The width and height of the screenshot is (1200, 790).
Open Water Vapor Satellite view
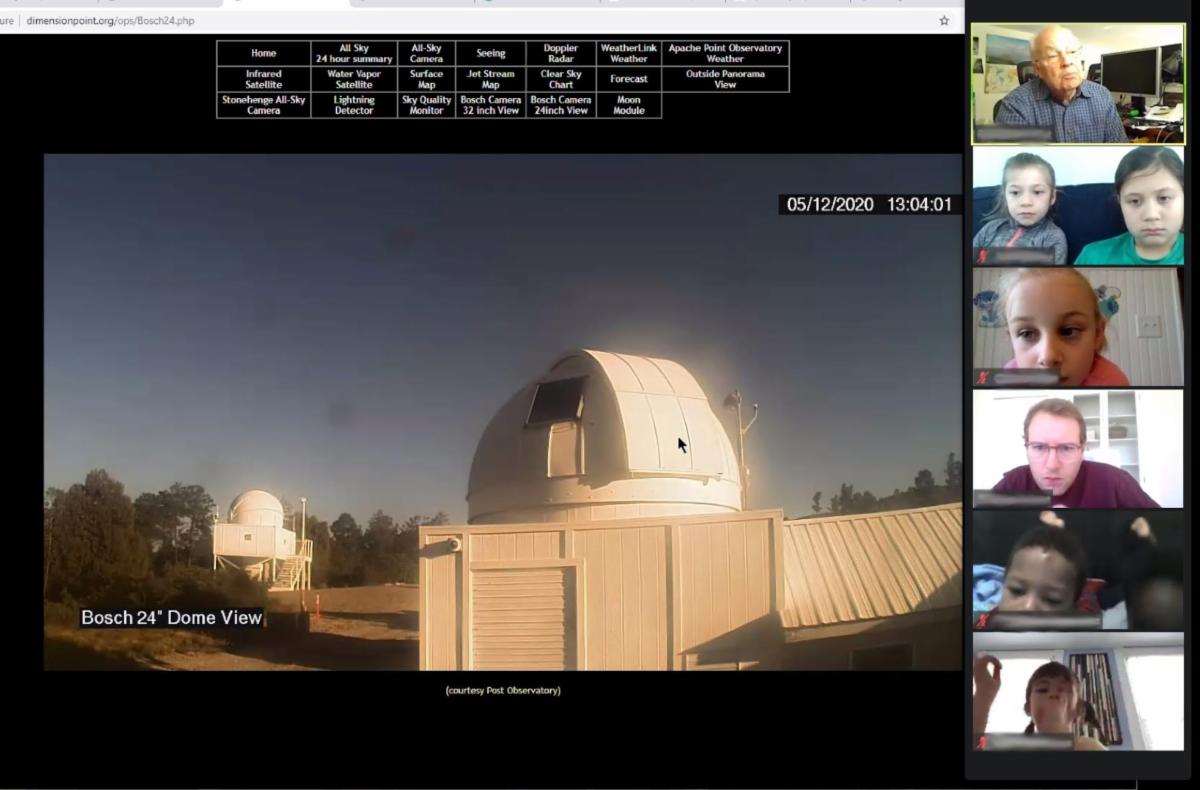click(x=354, y=79)
